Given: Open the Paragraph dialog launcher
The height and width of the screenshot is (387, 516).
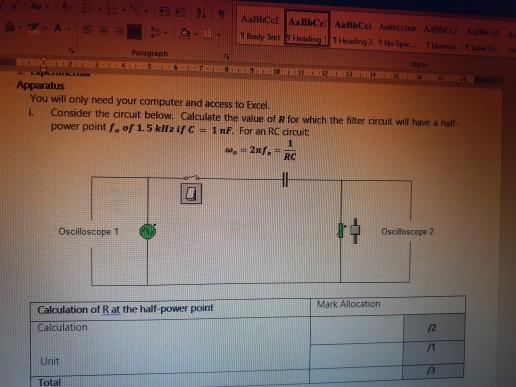Looking at the screenshot, I should (226, 57).
